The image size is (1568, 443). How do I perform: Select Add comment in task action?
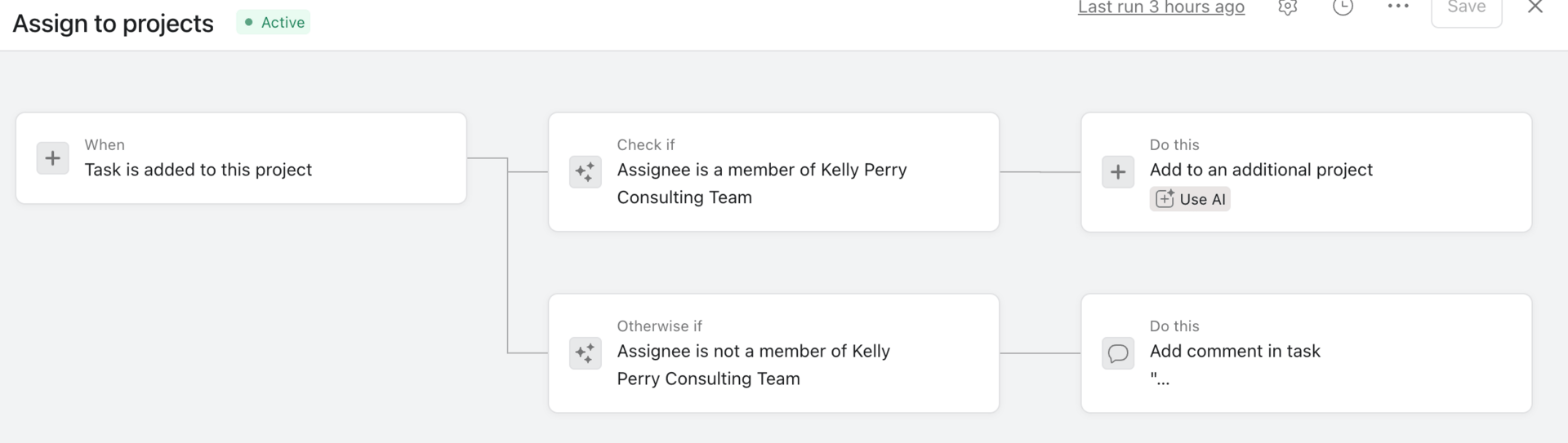(x=1306, y=352)
